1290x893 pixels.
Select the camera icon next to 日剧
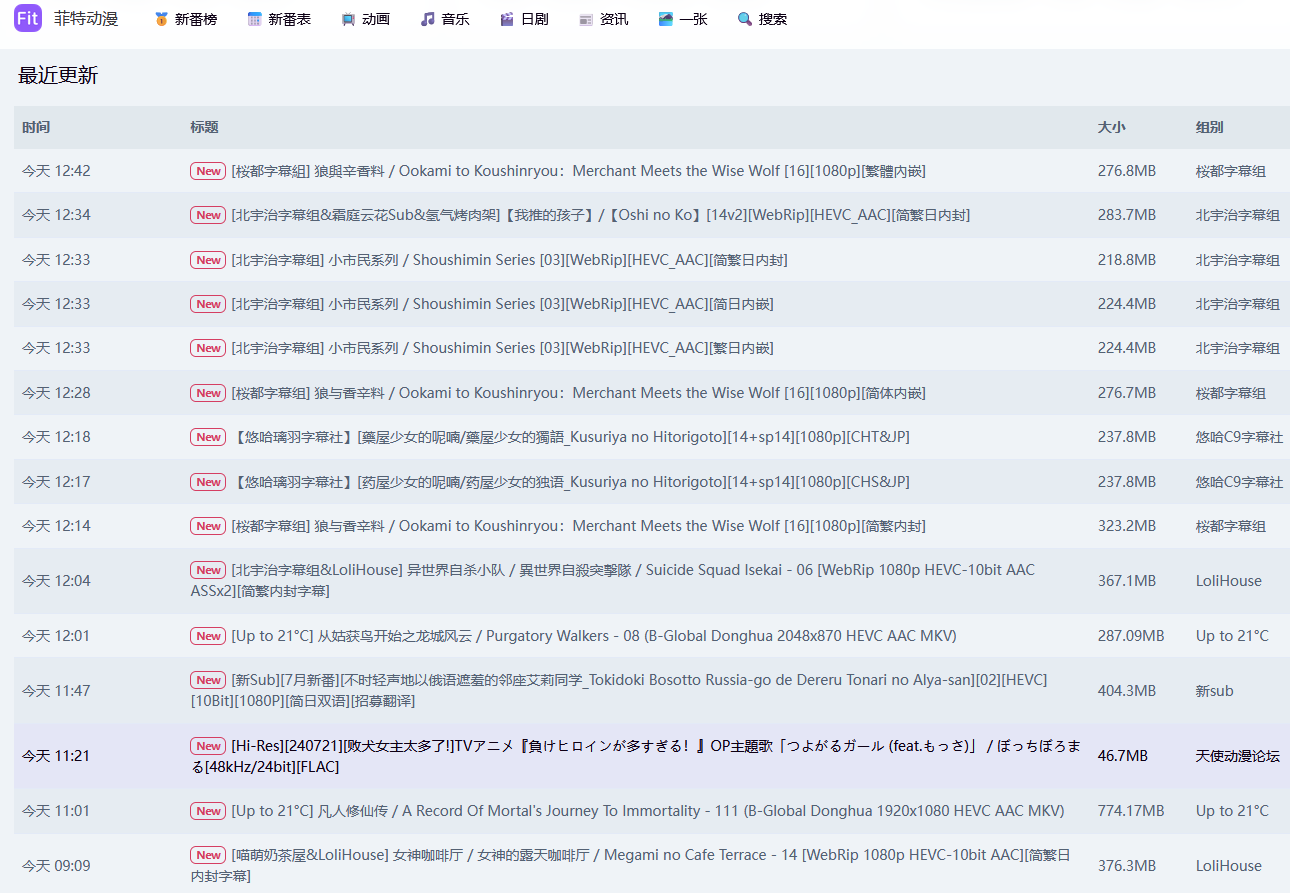[507, 19]
